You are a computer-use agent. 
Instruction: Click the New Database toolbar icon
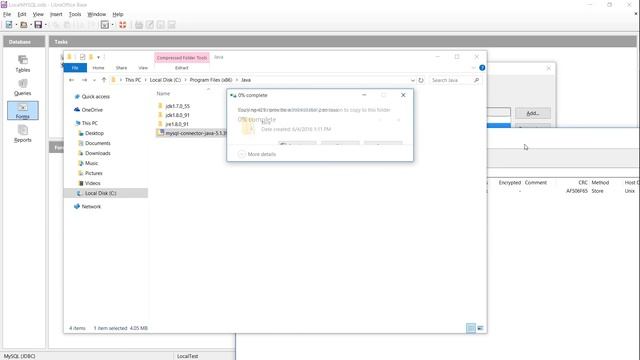point(9,25)
